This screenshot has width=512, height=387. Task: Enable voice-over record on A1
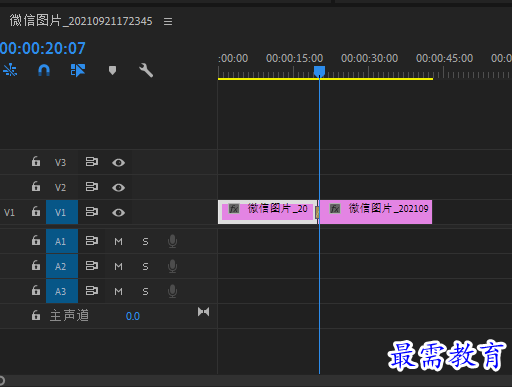(172, 241)
